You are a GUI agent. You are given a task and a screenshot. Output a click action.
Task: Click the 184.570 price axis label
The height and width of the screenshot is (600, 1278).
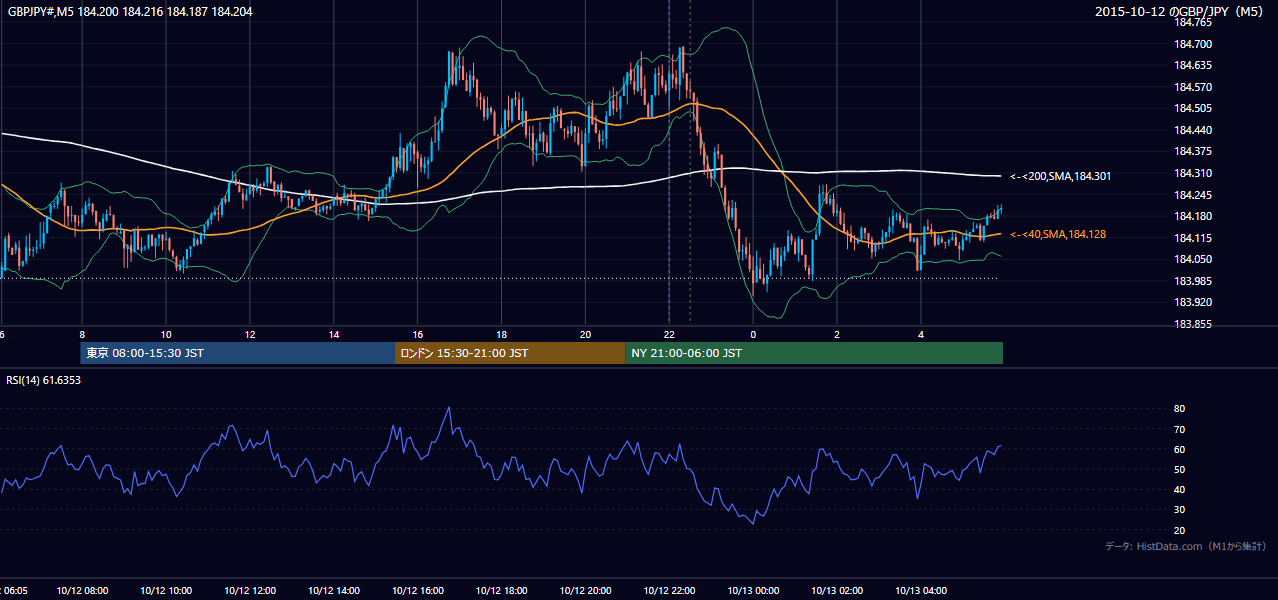pos(1193,87)
